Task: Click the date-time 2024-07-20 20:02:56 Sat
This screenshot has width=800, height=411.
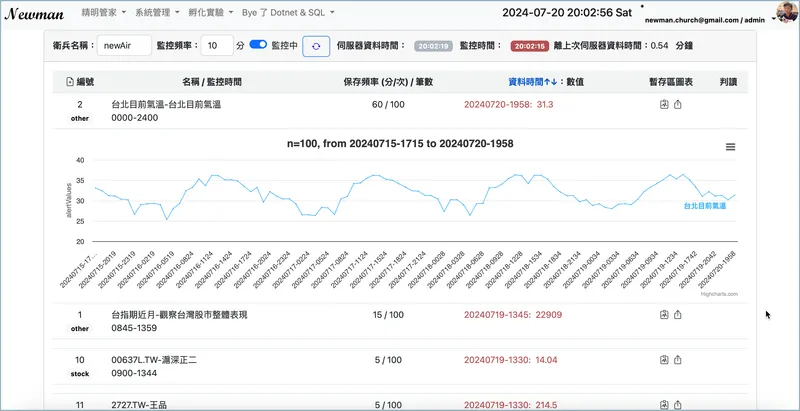Action: (x=567, y=13)
